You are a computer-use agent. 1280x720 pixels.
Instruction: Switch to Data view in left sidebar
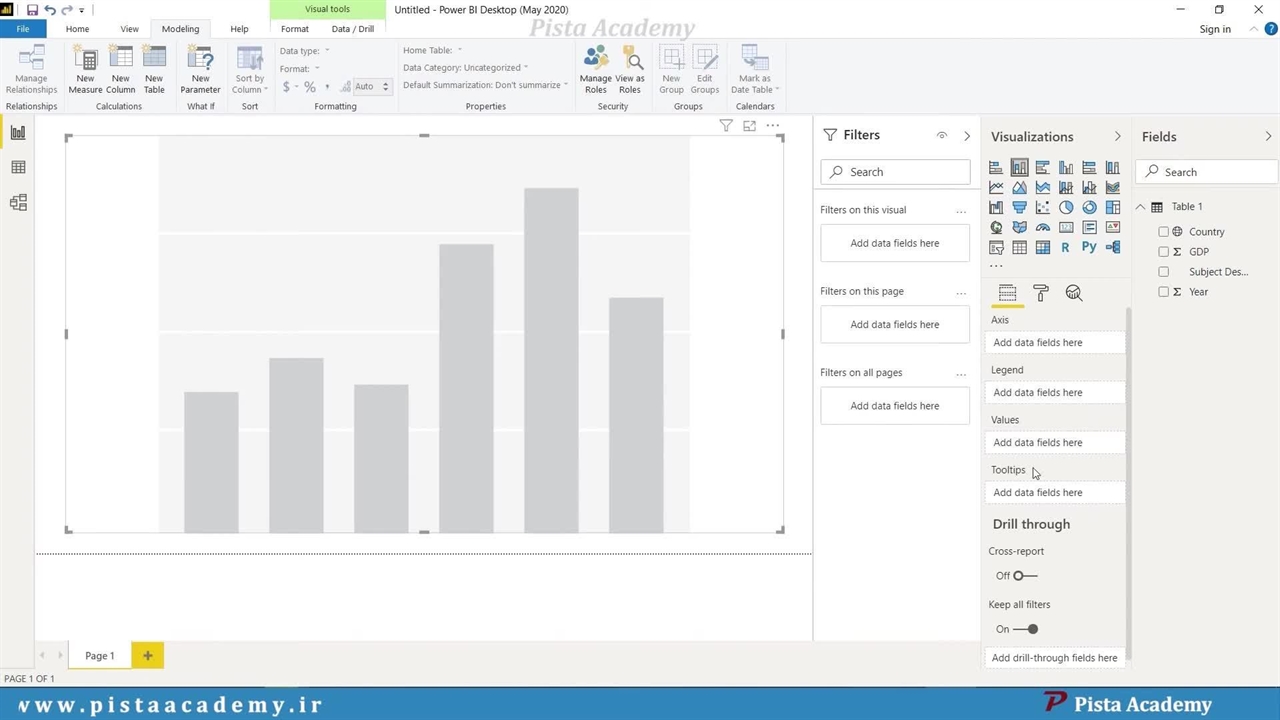18,168
